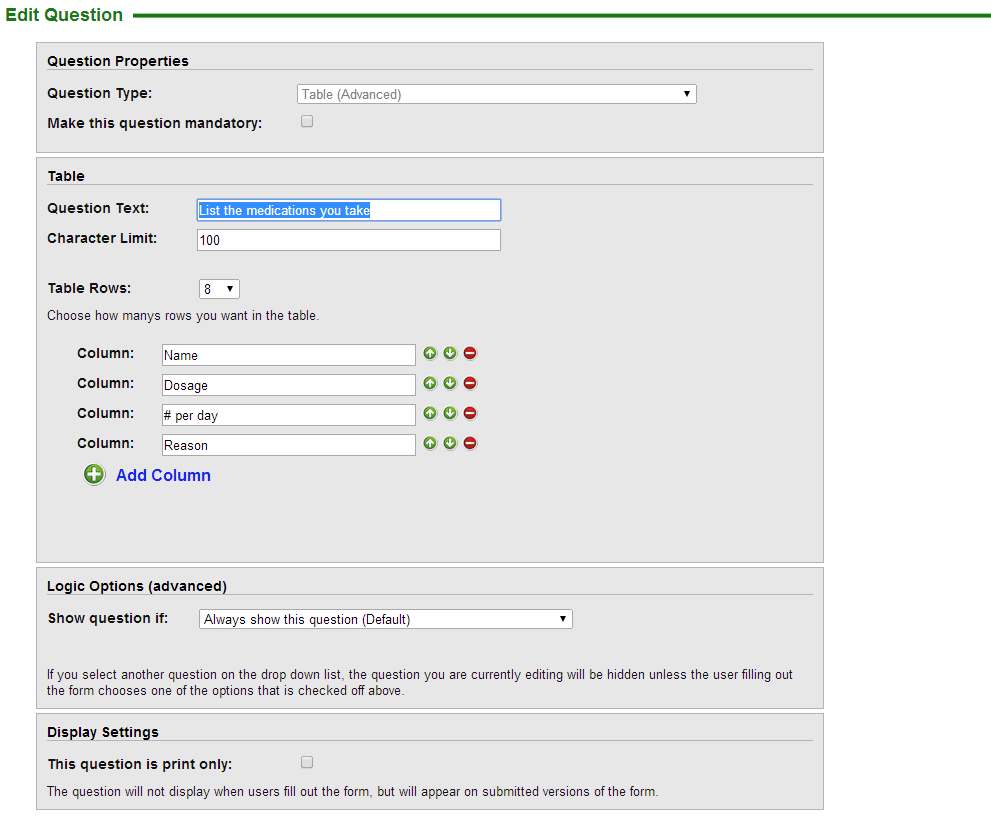Image resolution: width=991 pixels, height=820 pixels.
Task: Check 'This question is print only'
Action: pos(307,762)
